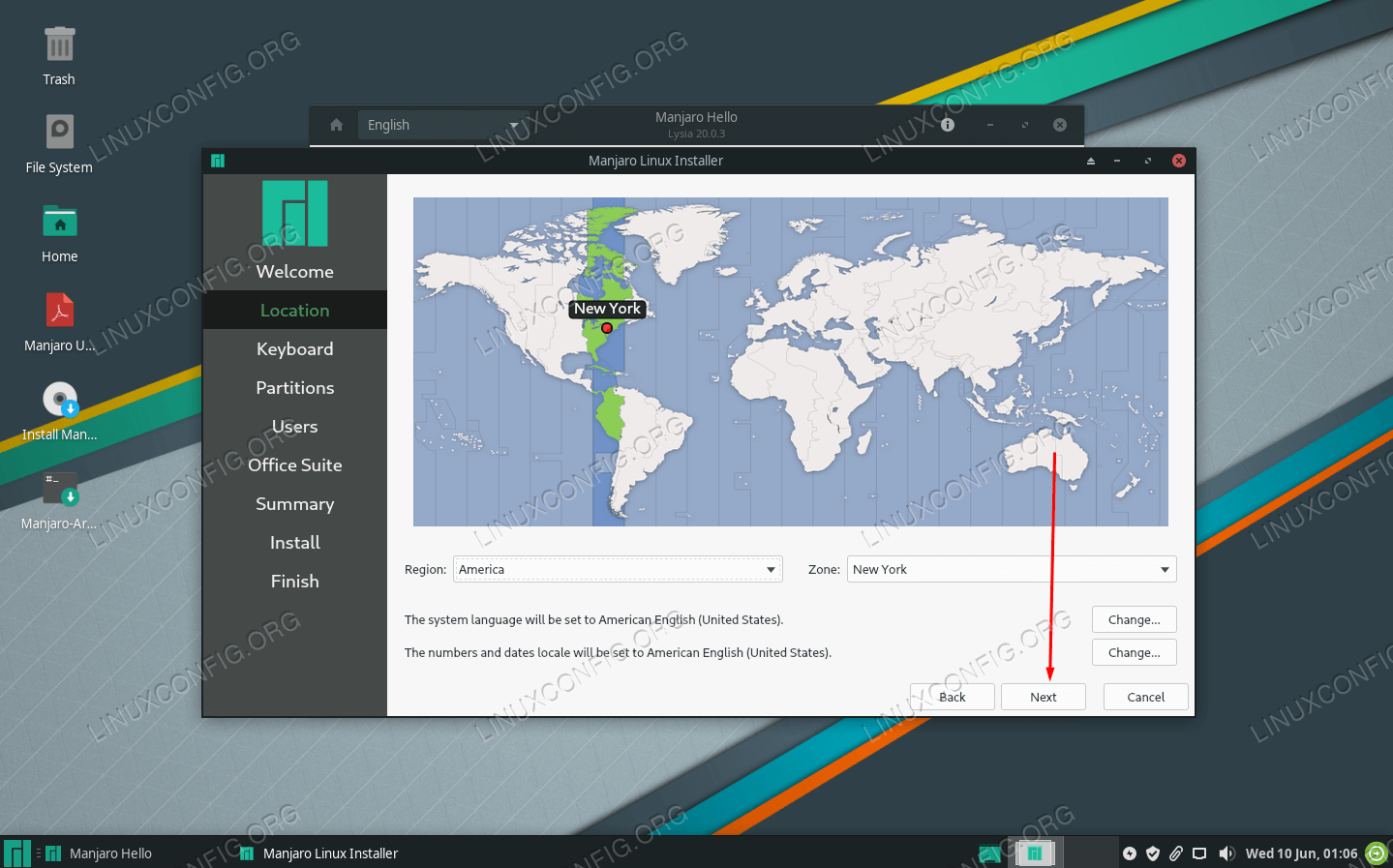The height and width of the screenshot is (868, 1393).
Task: Click the system language description text
Action: [594, 619]
